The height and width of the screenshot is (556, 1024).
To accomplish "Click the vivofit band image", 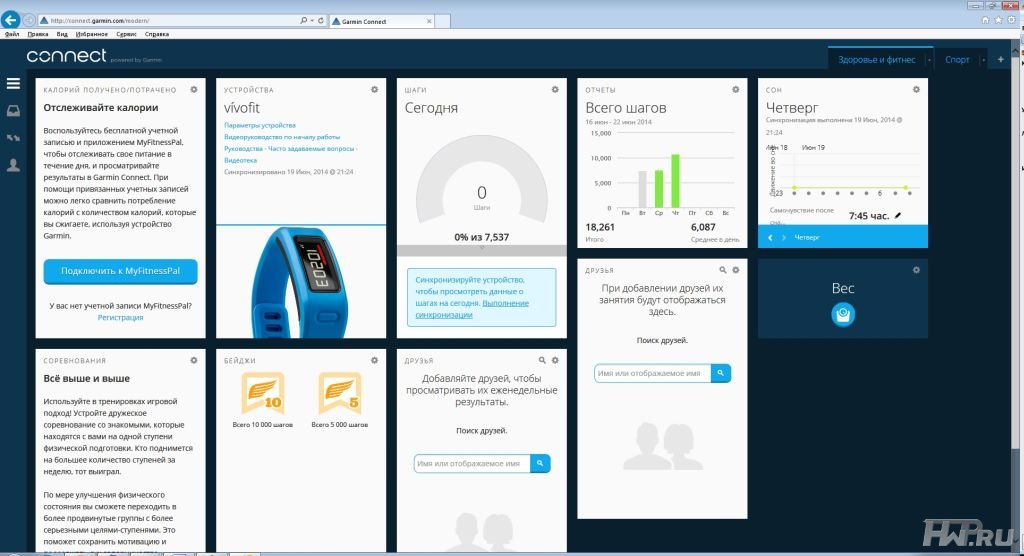I will (300, 281).
